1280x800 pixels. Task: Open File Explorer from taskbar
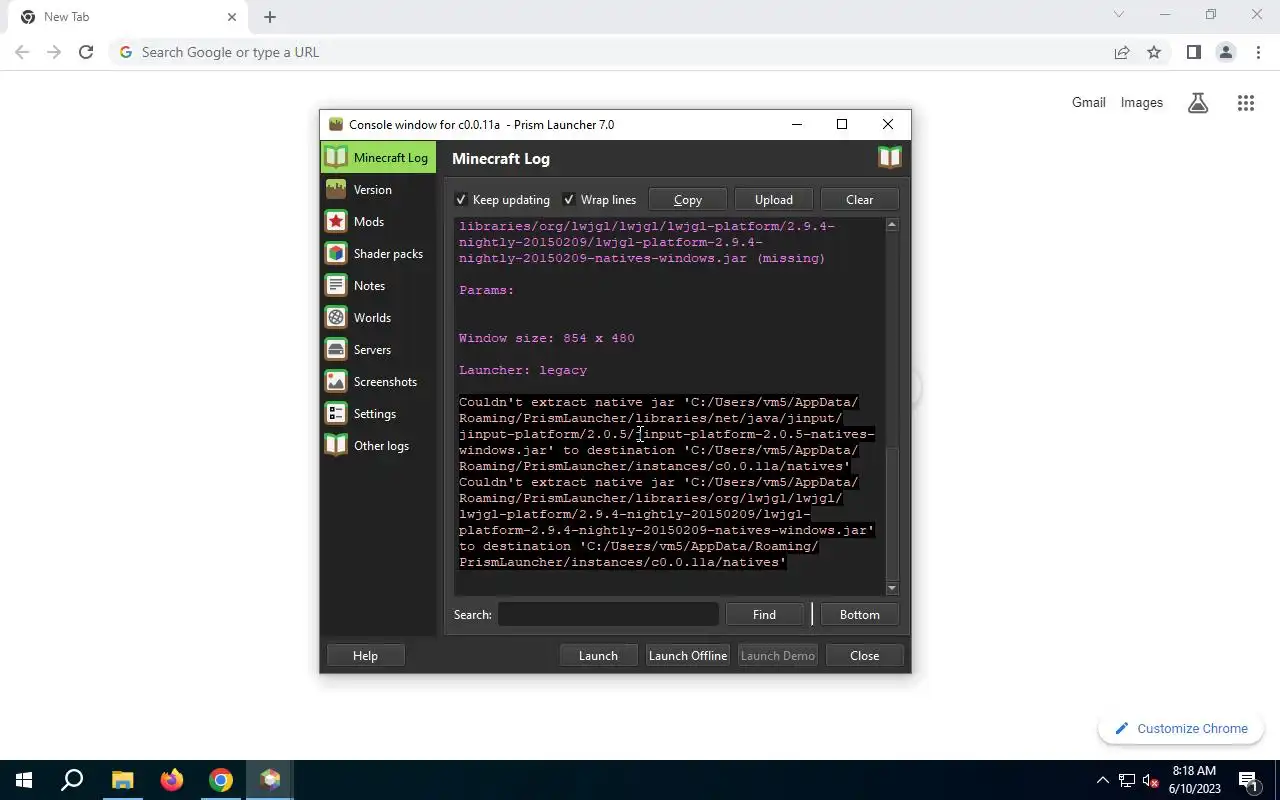(x=122, y=780)
